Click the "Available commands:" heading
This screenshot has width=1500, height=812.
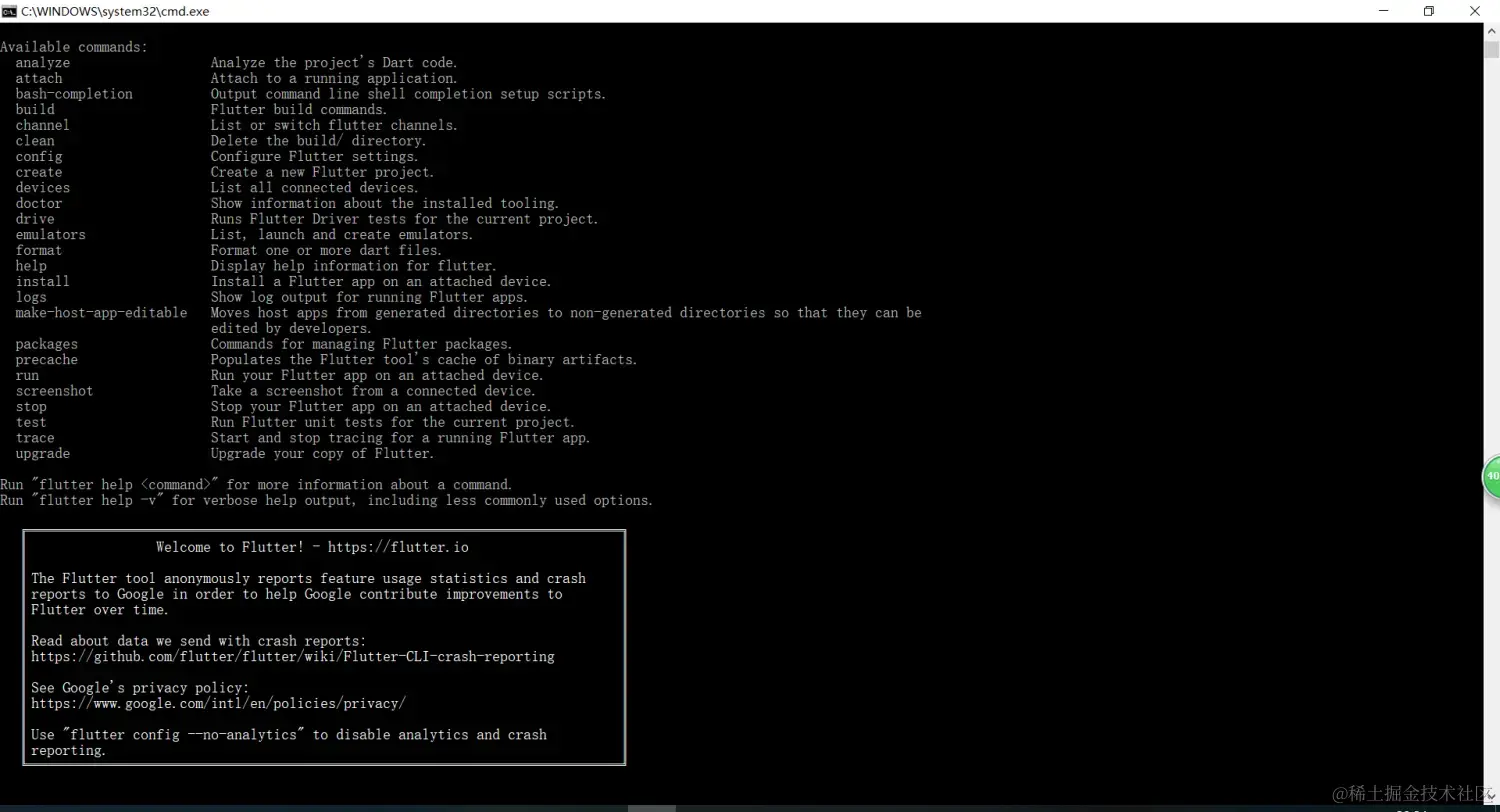tap(74, 47)
